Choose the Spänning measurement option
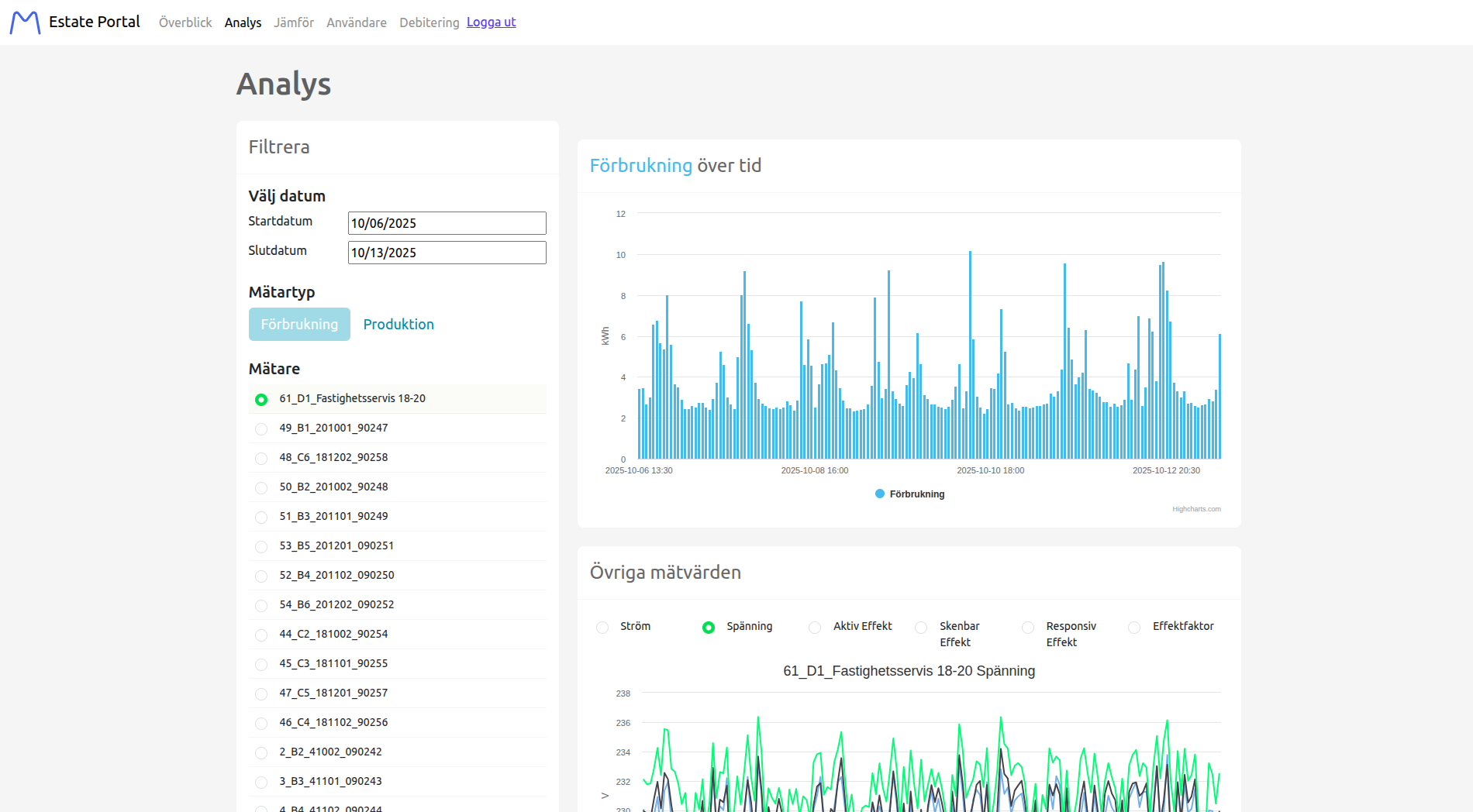Image resolution: width=1473 pixels, height=812 pixels. point(709,628)
